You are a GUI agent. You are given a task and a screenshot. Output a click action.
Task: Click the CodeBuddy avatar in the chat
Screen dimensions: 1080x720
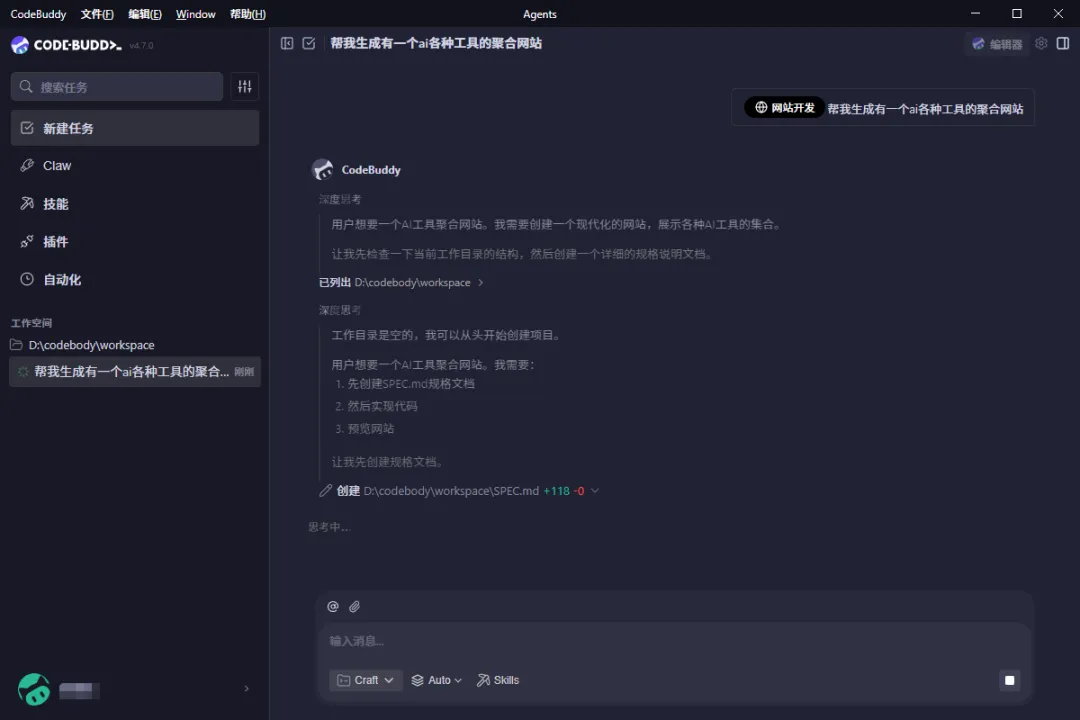point(322,169)
